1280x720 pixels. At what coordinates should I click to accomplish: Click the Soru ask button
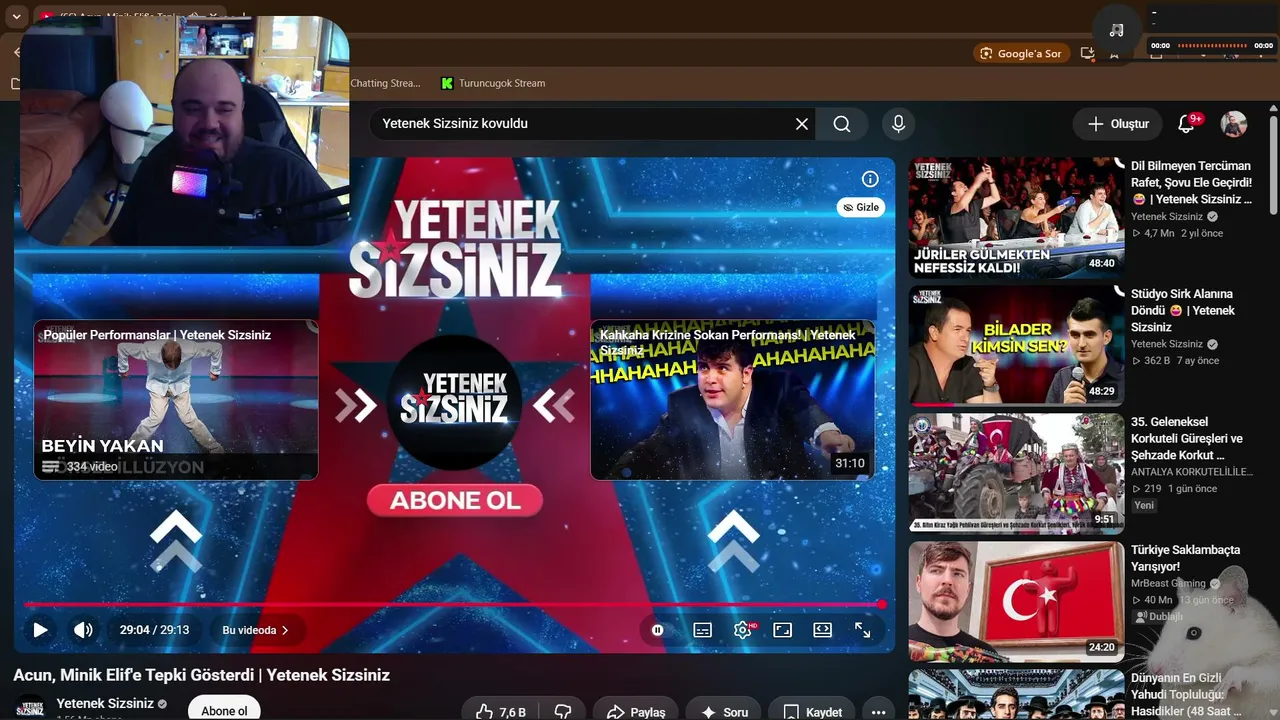[724, 712]
